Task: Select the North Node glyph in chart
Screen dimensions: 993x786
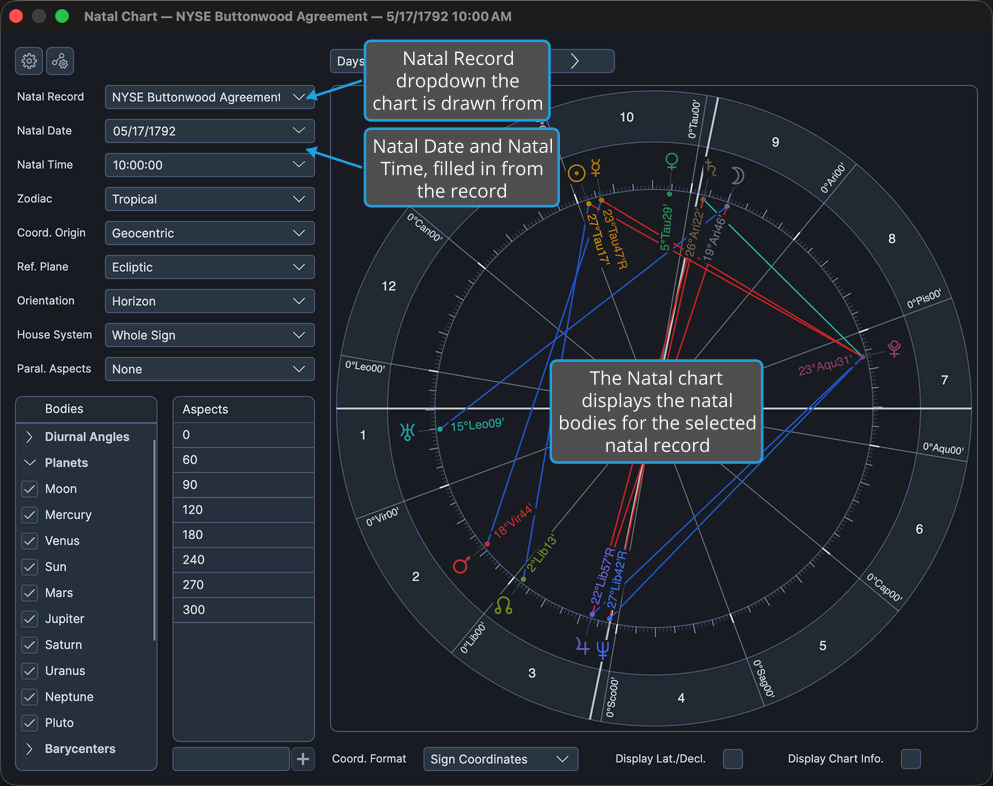Action: pyautogui.click(x=503, y=605)
